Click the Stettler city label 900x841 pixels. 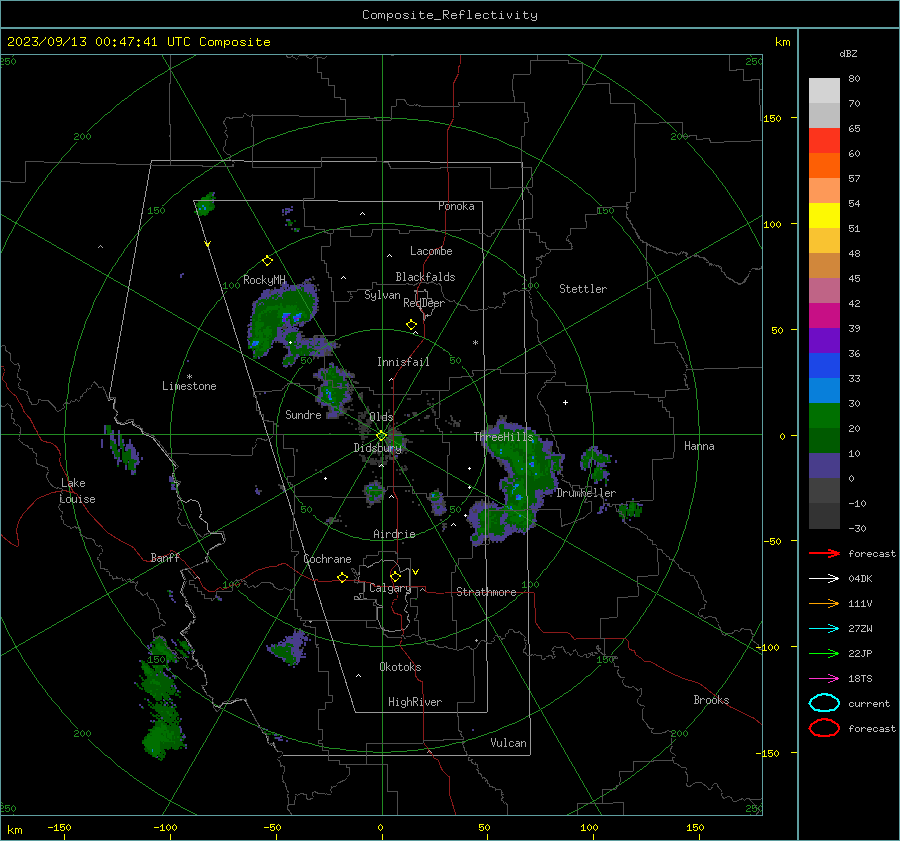coord(583,289)
